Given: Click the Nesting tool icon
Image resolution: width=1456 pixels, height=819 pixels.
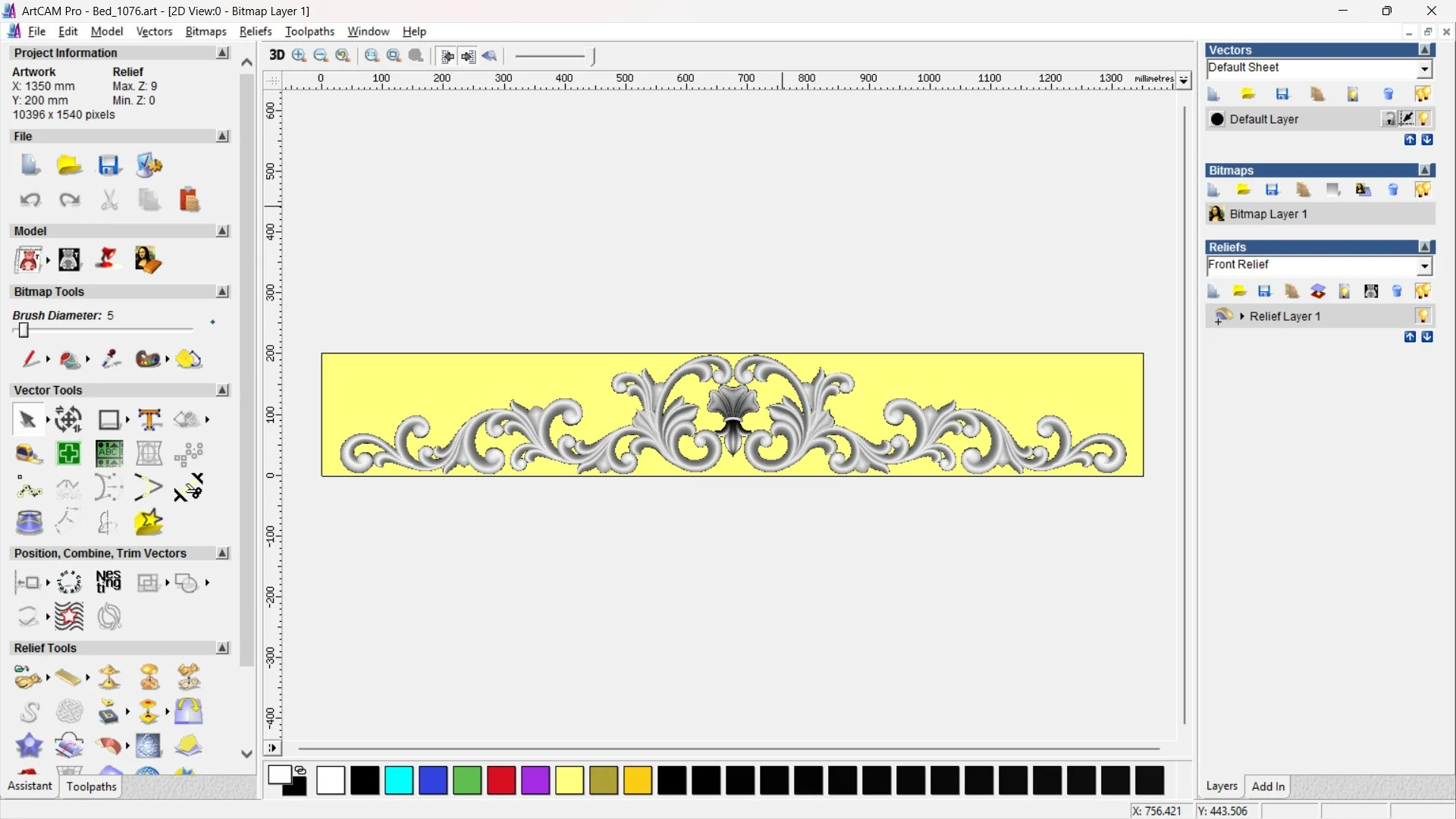Looking at the screenshot, I should [108, 582].
